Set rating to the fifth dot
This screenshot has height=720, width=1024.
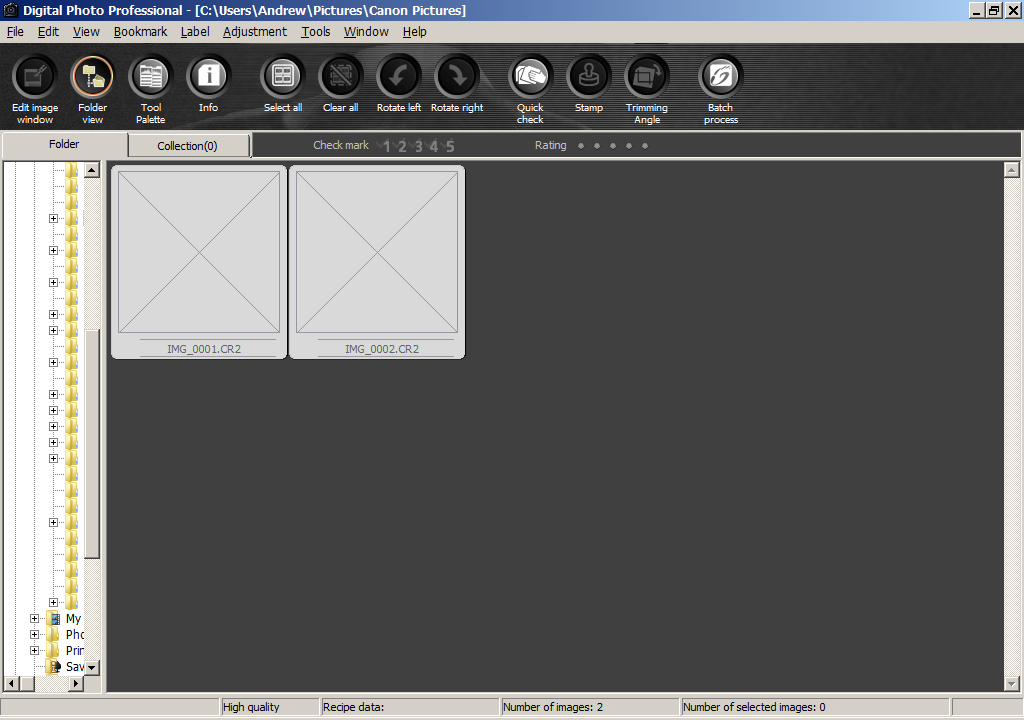[x=645, y=146]
